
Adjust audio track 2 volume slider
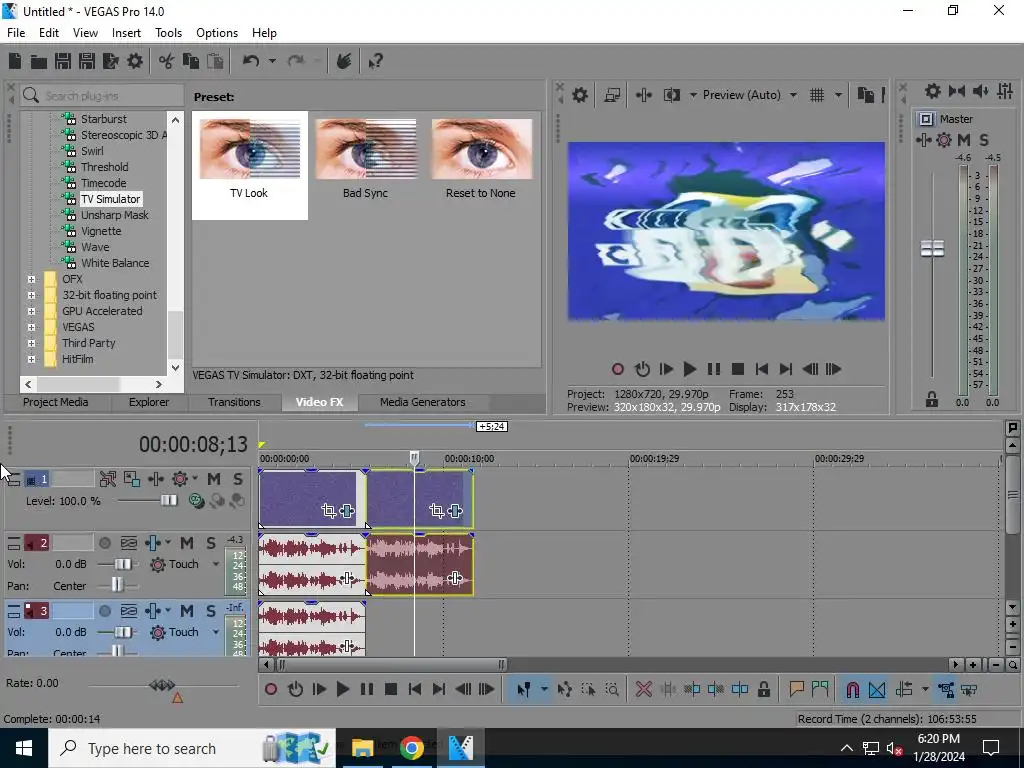[x=123, y=564]
